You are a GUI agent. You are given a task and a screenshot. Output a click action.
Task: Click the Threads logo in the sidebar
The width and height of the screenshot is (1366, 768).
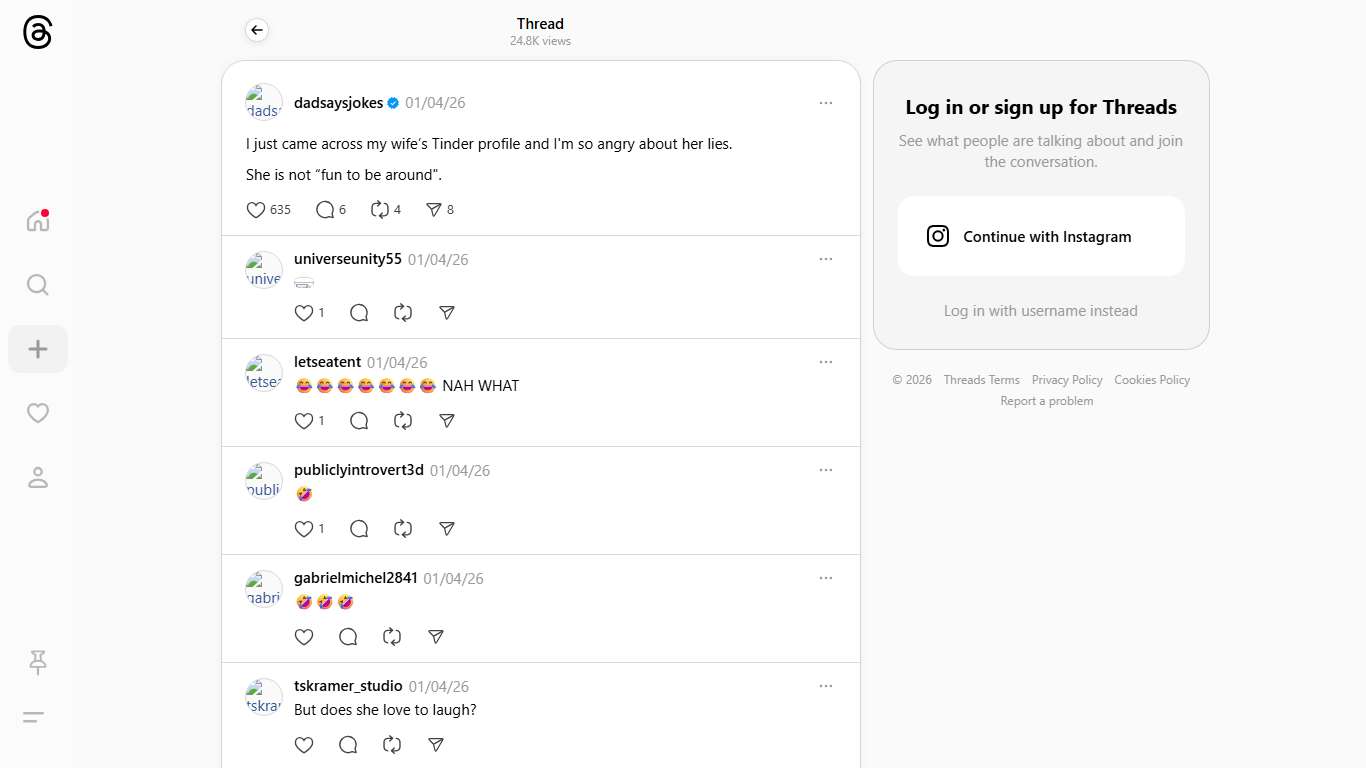click(x=37, y=33)
